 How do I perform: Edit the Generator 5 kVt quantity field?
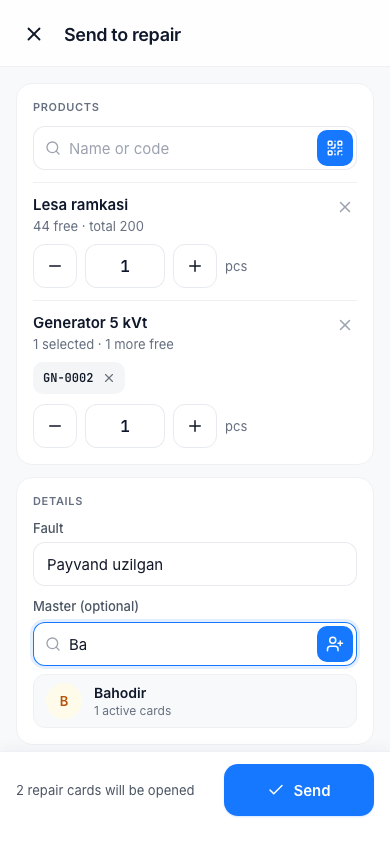125,426
